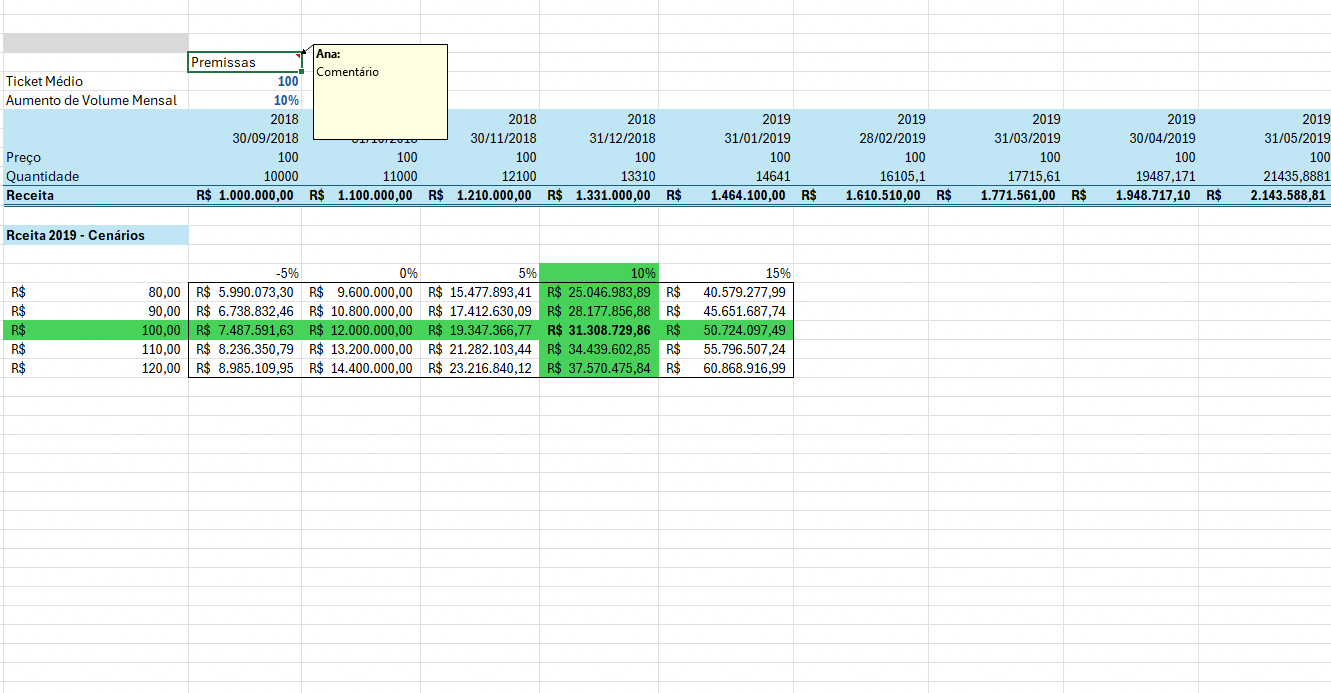The width and height of the screenshot is (1331, 693).
Task: Click scenario cell R$ 25.046.983,89
Action: pos(599,292)
